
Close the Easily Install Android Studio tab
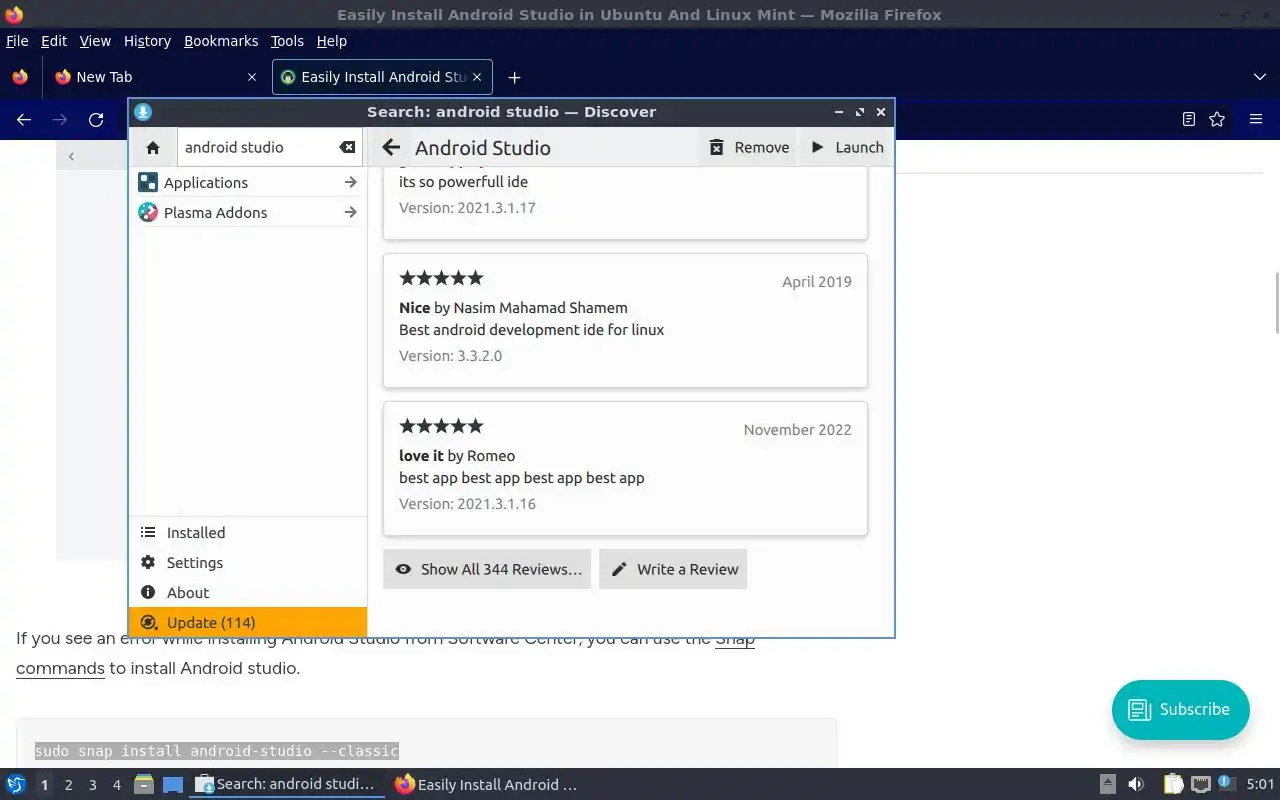(x=477, y=77)
